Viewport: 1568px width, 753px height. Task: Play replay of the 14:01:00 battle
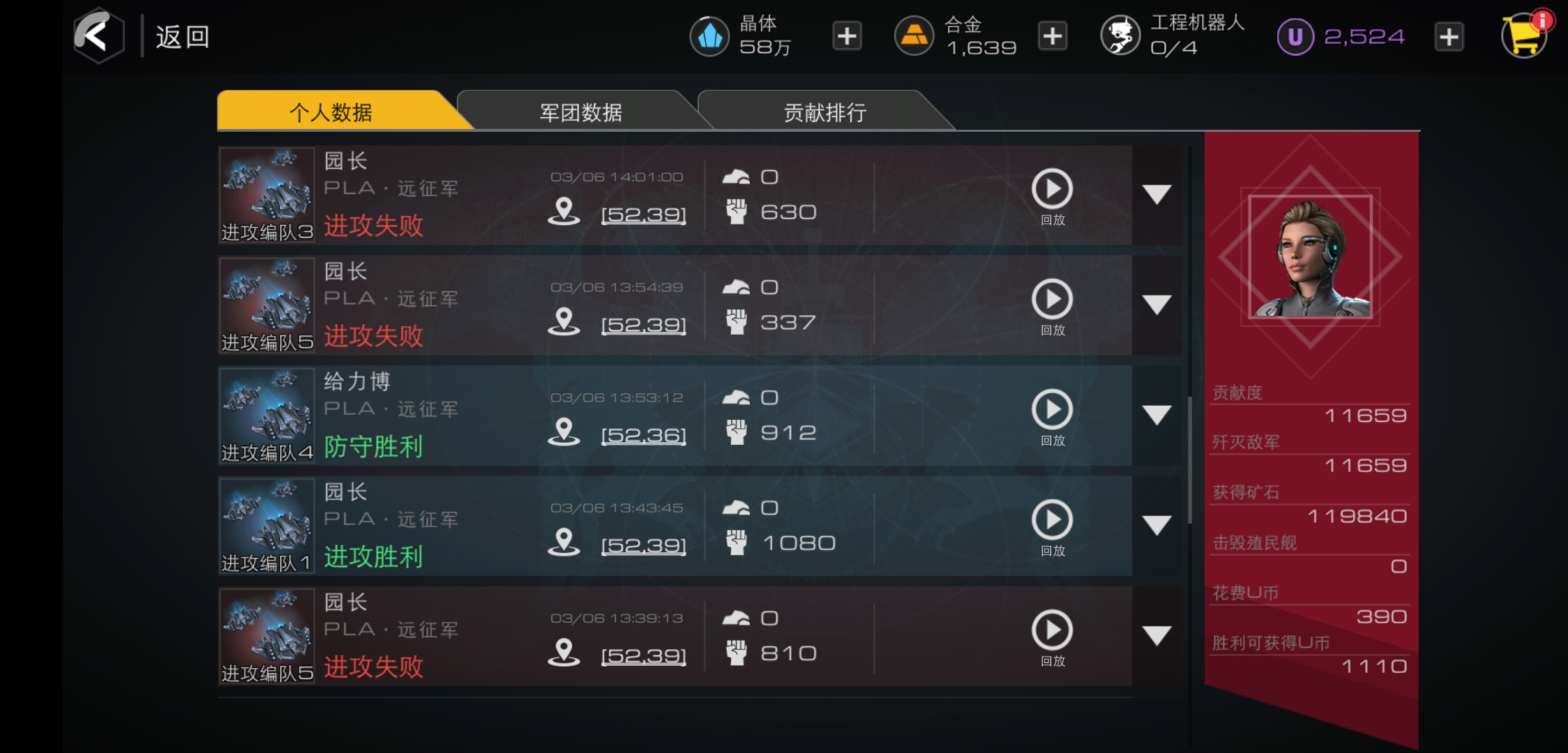click(x=1052, y=197)
